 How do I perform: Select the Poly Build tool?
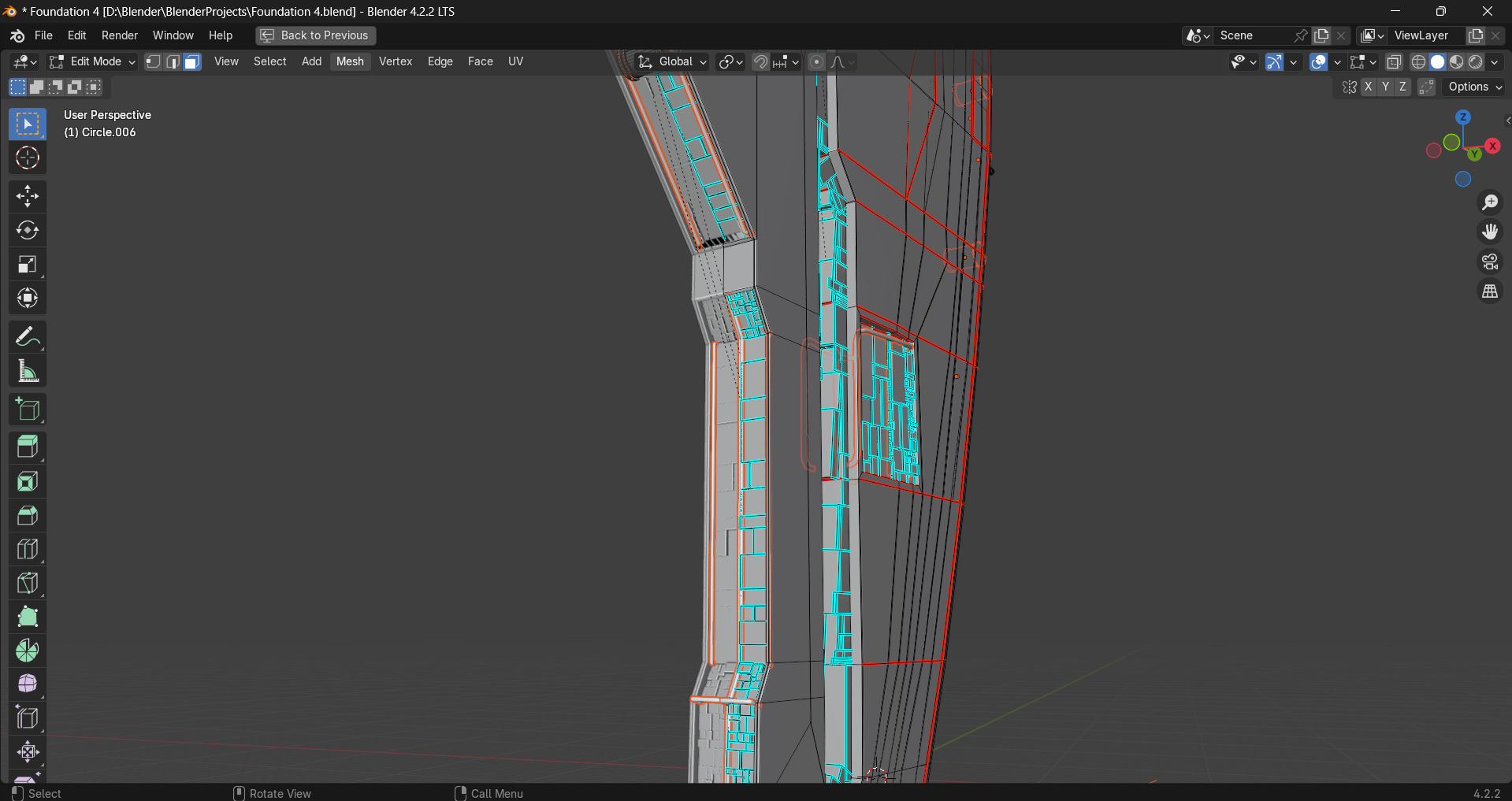[28, 617]
